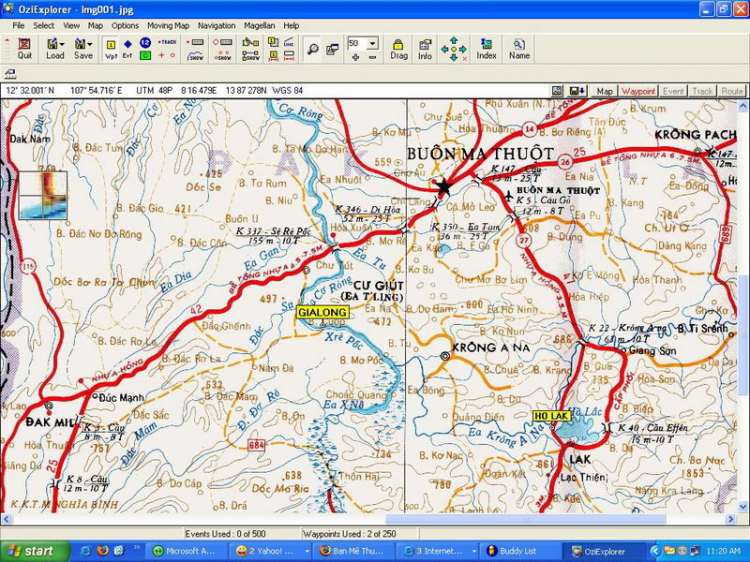
Task: Open the View menu
Action: point(71,25)
